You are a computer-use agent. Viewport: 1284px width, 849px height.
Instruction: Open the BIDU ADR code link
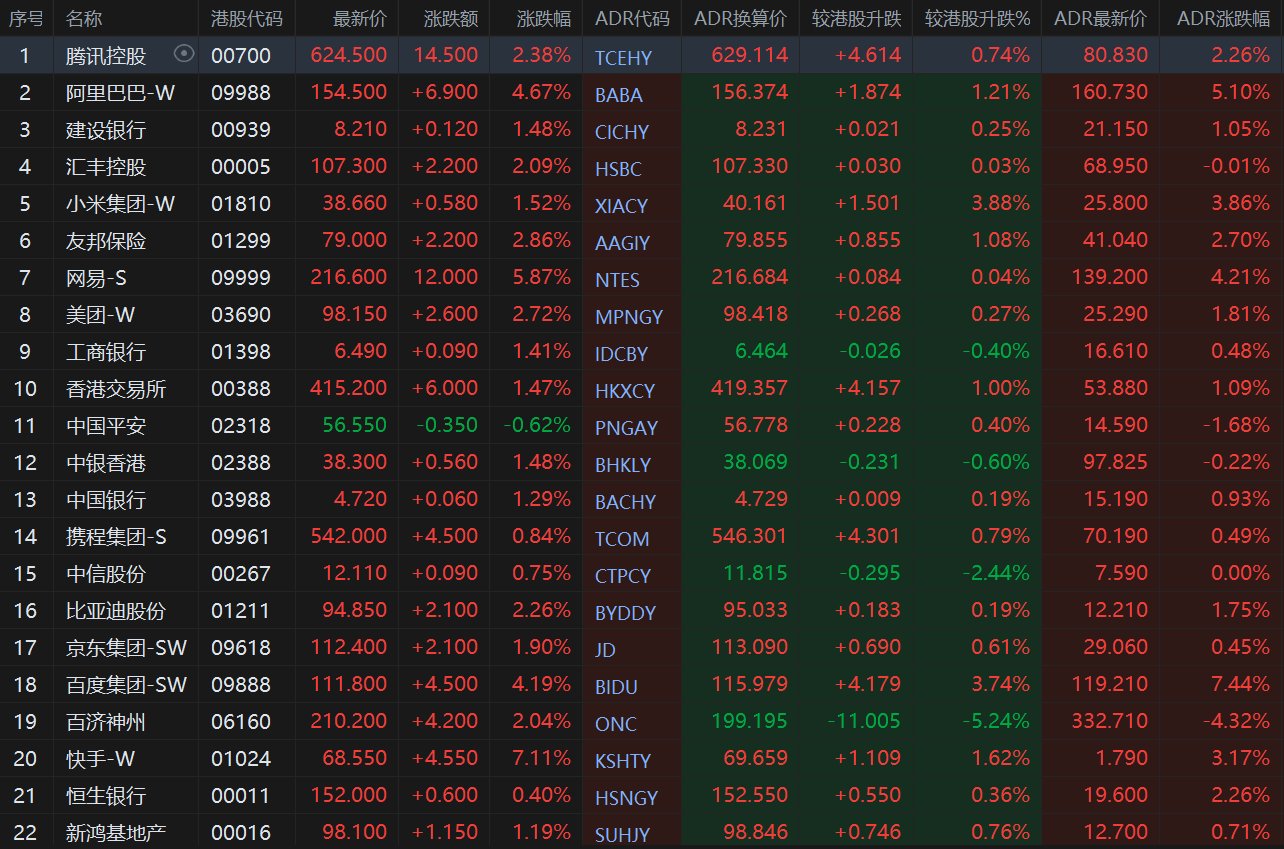[616, 687]
